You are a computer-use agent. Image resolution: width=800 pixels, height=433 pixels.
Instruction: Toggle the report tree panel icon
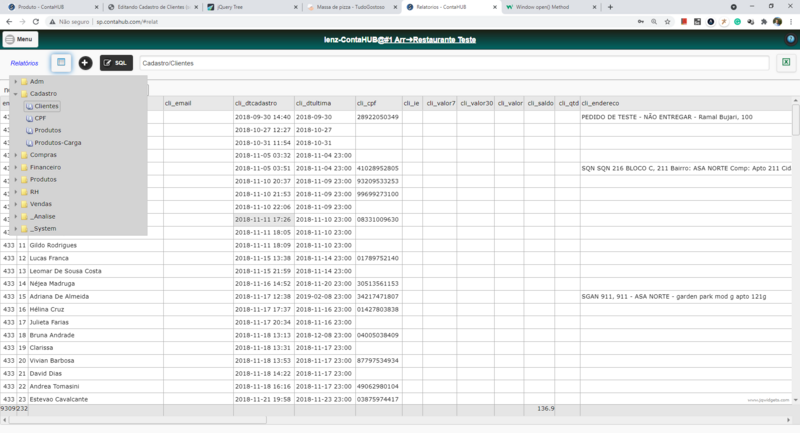click(x=61, y=63)
